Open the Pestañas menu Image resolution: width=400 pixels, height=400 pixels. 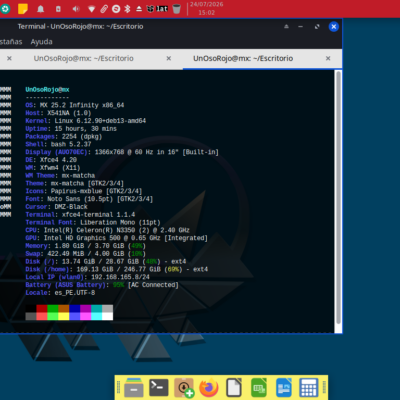(x=11, y=42)
